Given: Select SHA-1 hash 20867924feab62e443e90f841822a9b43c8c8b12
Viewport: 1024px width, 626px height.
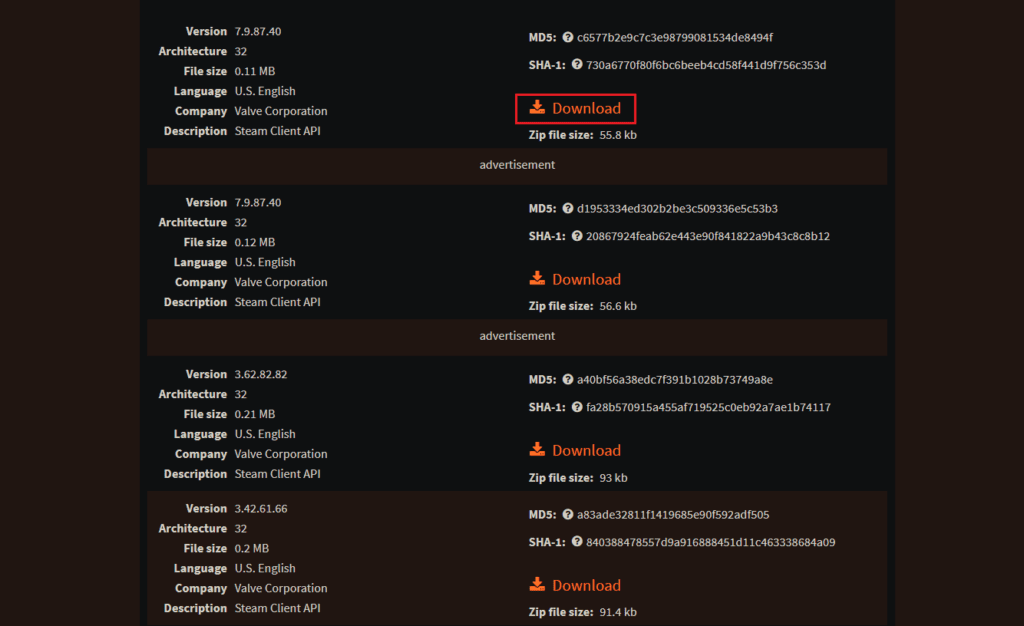Looking at the screenshot, I should point(708,236).
